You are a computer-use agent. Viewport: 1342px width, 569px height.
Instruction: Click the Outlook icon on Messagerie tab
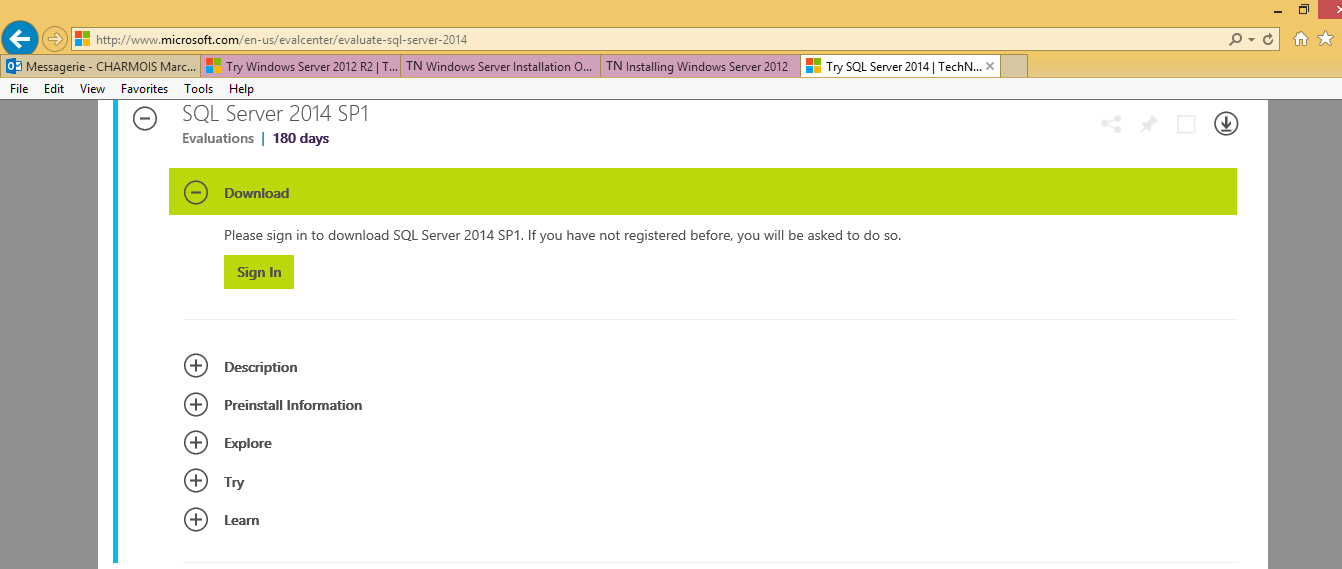coord(14,67)
